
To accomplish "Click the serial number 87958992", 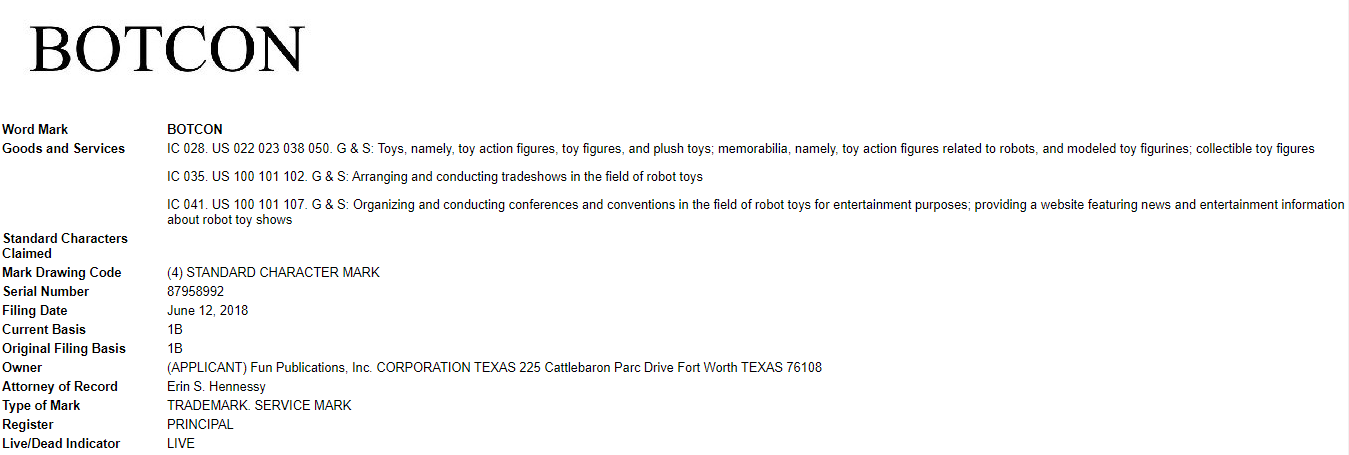I will (196, 291).
